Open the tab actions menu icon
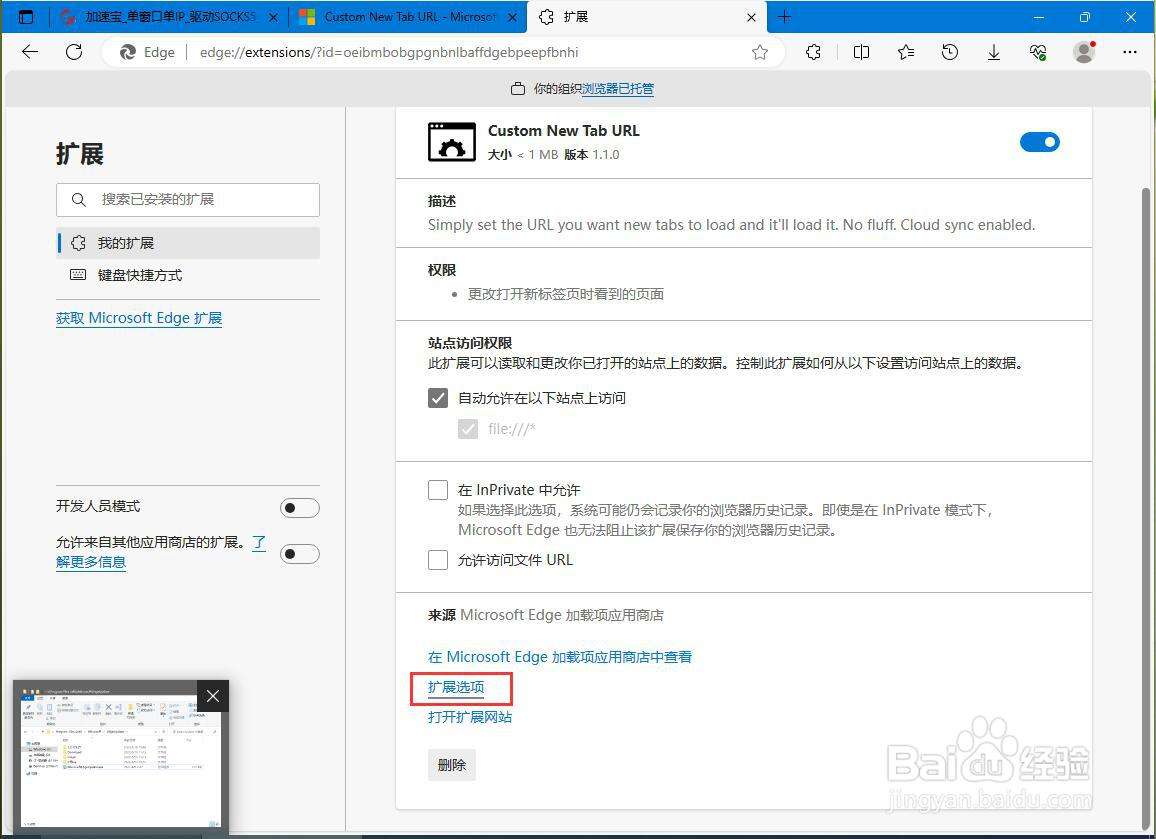This screenshot has width=1156, height=839. pyautogui.click(x=24, y=16)
